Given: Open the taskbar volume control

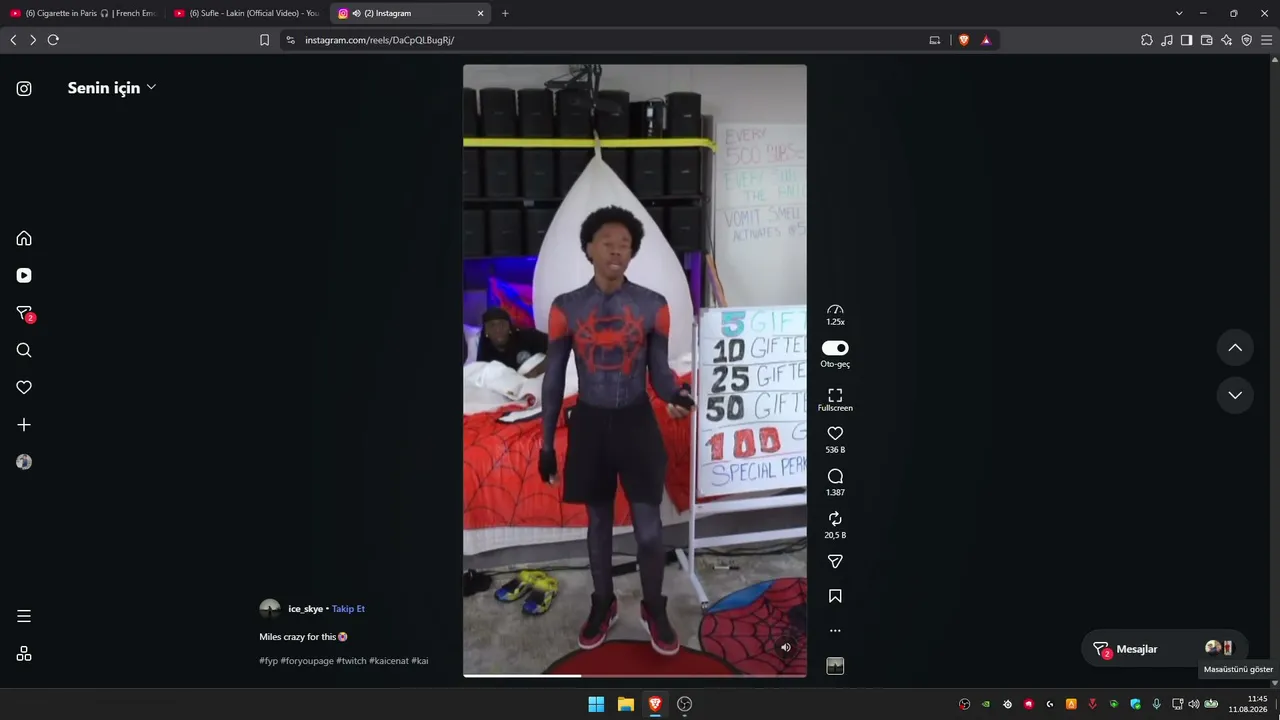Looking at the screenshot, I should [x=1193, y=704].
